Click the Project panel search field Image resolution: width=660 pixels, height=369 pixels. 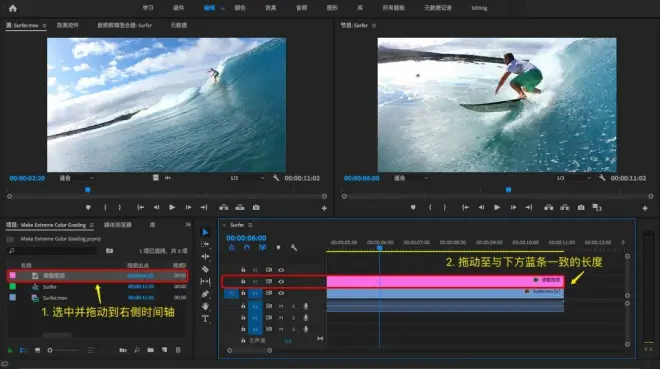[52, 251]
